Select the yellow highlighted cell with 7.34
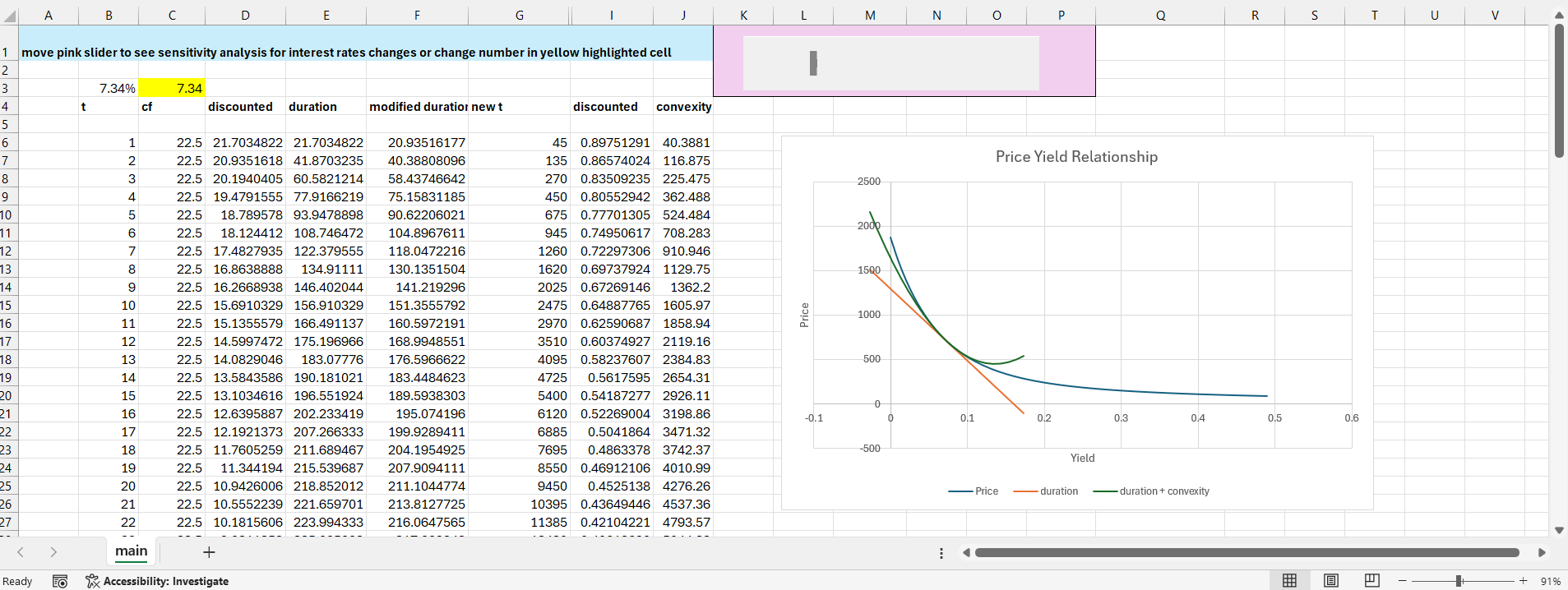The width and height of the screenshot is (1568, 590). pyautogui.click(x=172, y=88)
